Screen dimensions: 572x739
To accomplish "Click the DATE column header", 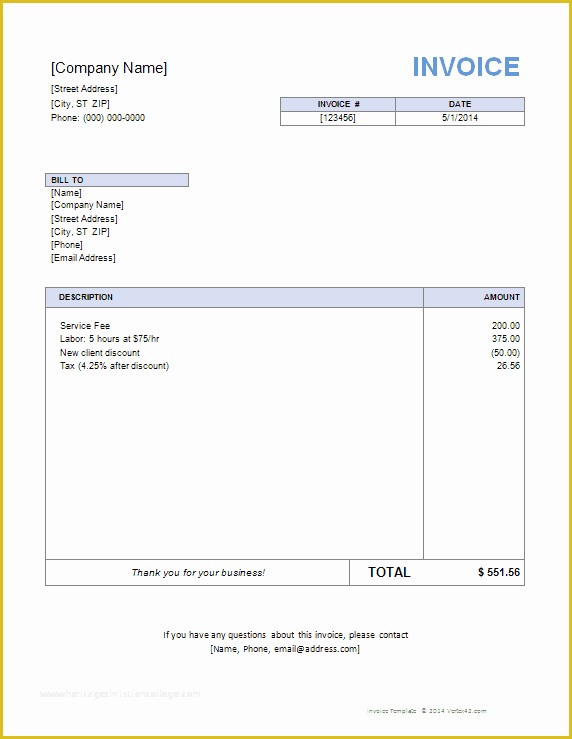I will 460,104.
